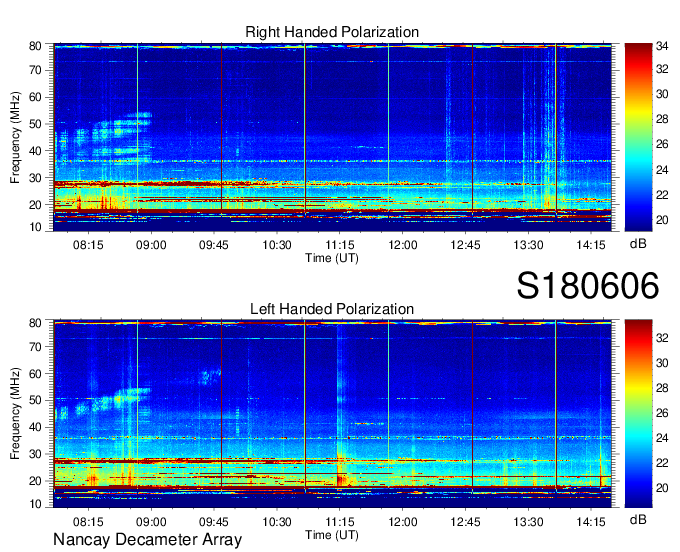Click the 10 MHz frequency tick of Right Handed plot
Screen dimensions: 680x552
coord(35,227)
